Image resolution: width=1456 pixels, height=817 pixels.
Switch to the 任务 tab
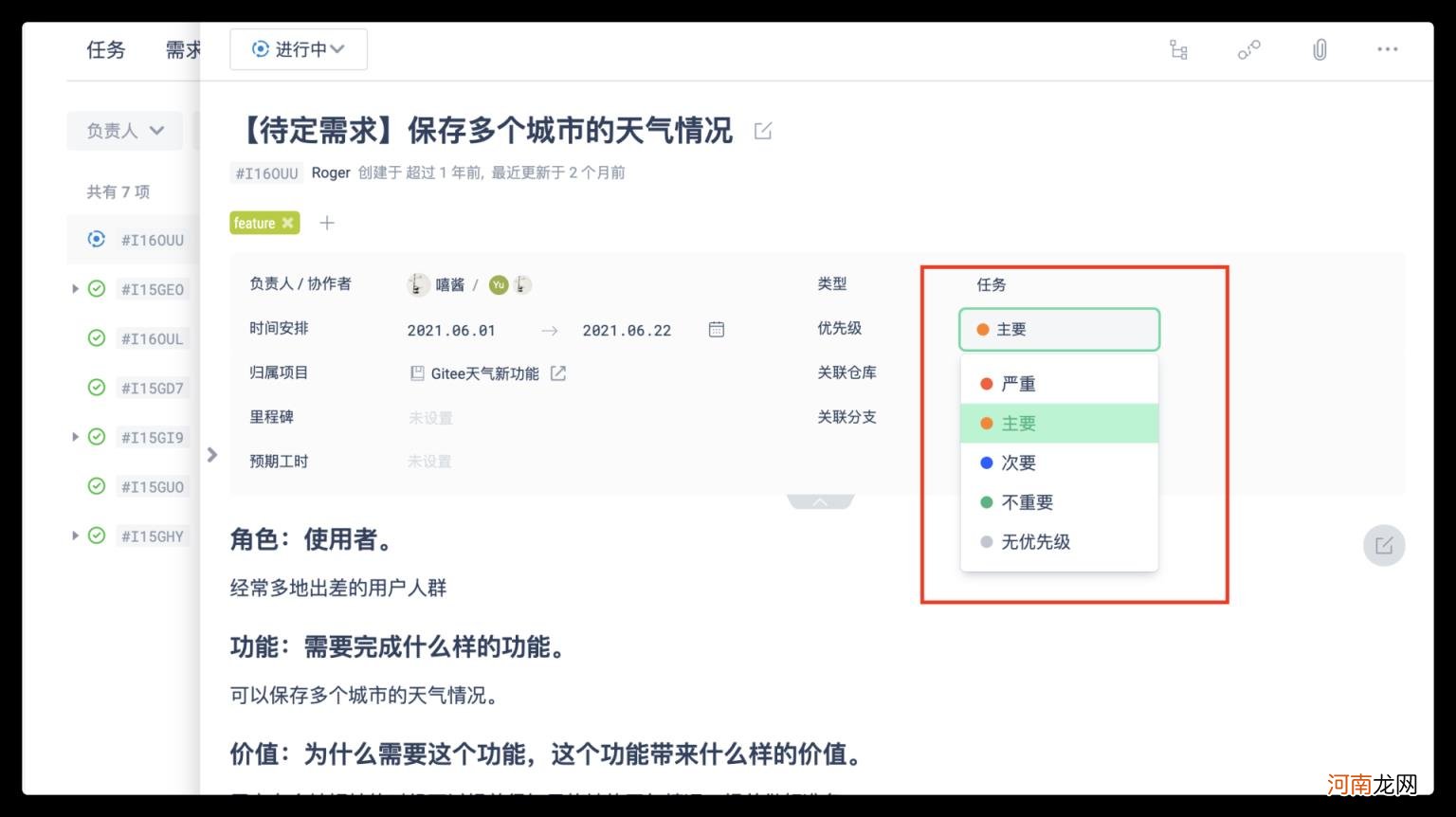pos(105,49)
